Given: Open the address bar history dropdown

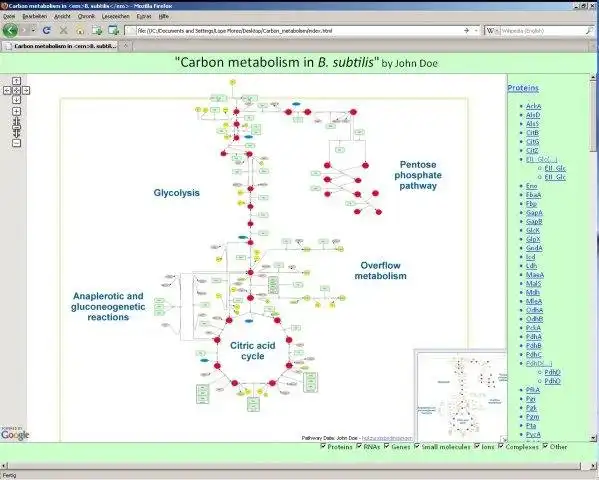Looking at the screenshot, I should [476, 31].
